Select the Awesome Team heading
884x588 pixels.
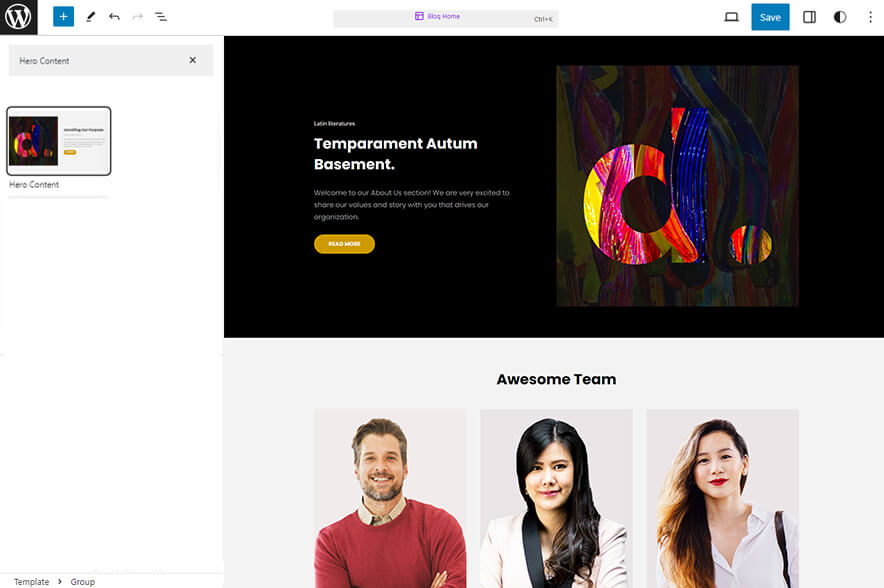point(556,379)
